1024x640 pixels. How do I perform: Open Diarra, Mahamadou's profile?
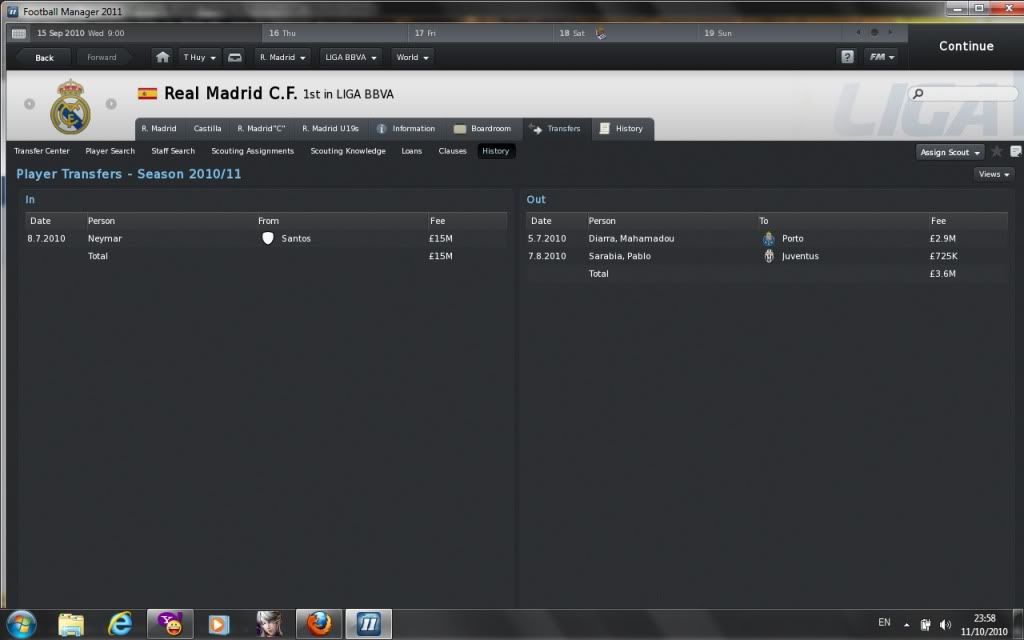(x=632, y=238)
